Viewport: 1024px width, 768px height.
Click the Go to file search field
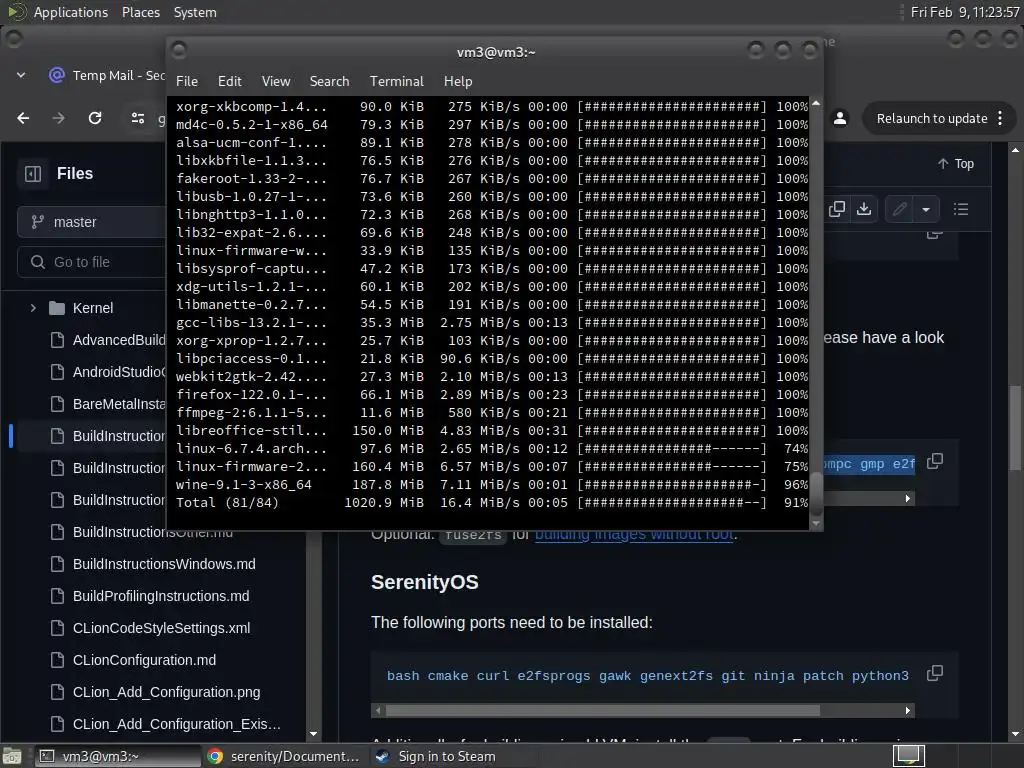pyautogui.click(x=91, y=262)
